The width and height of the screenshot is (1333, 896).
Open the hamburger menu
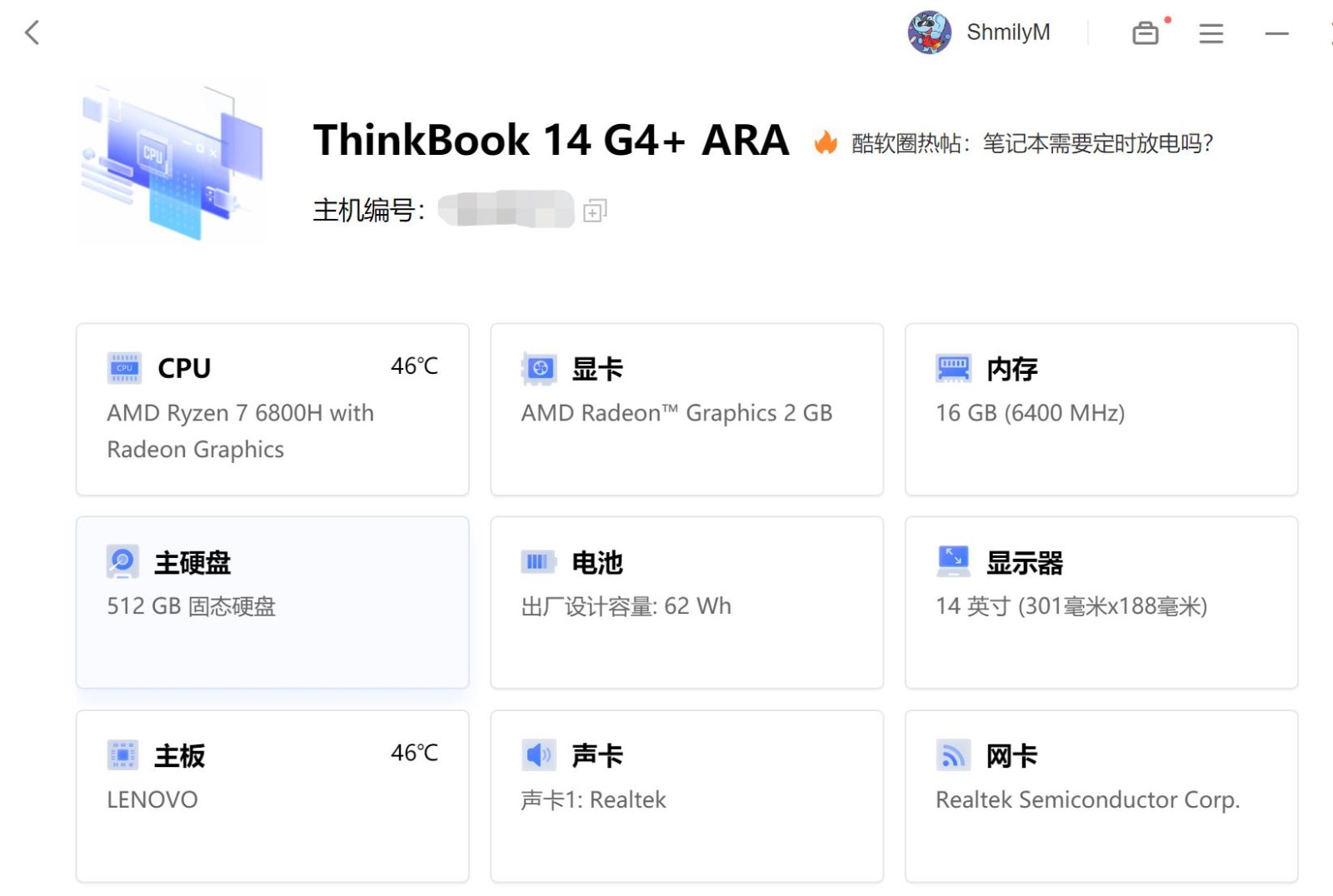click(x=1211, y=33)
